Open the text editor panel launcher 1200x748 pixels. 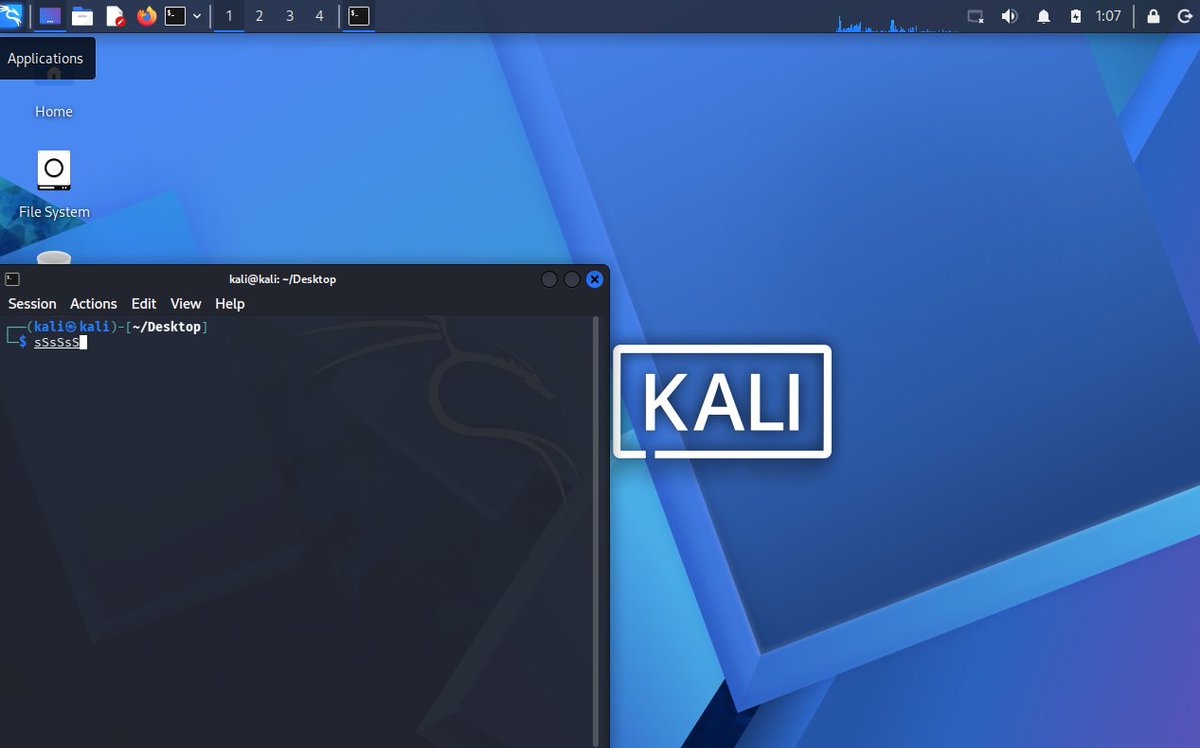pyautogui.click(x=115, y=16)
